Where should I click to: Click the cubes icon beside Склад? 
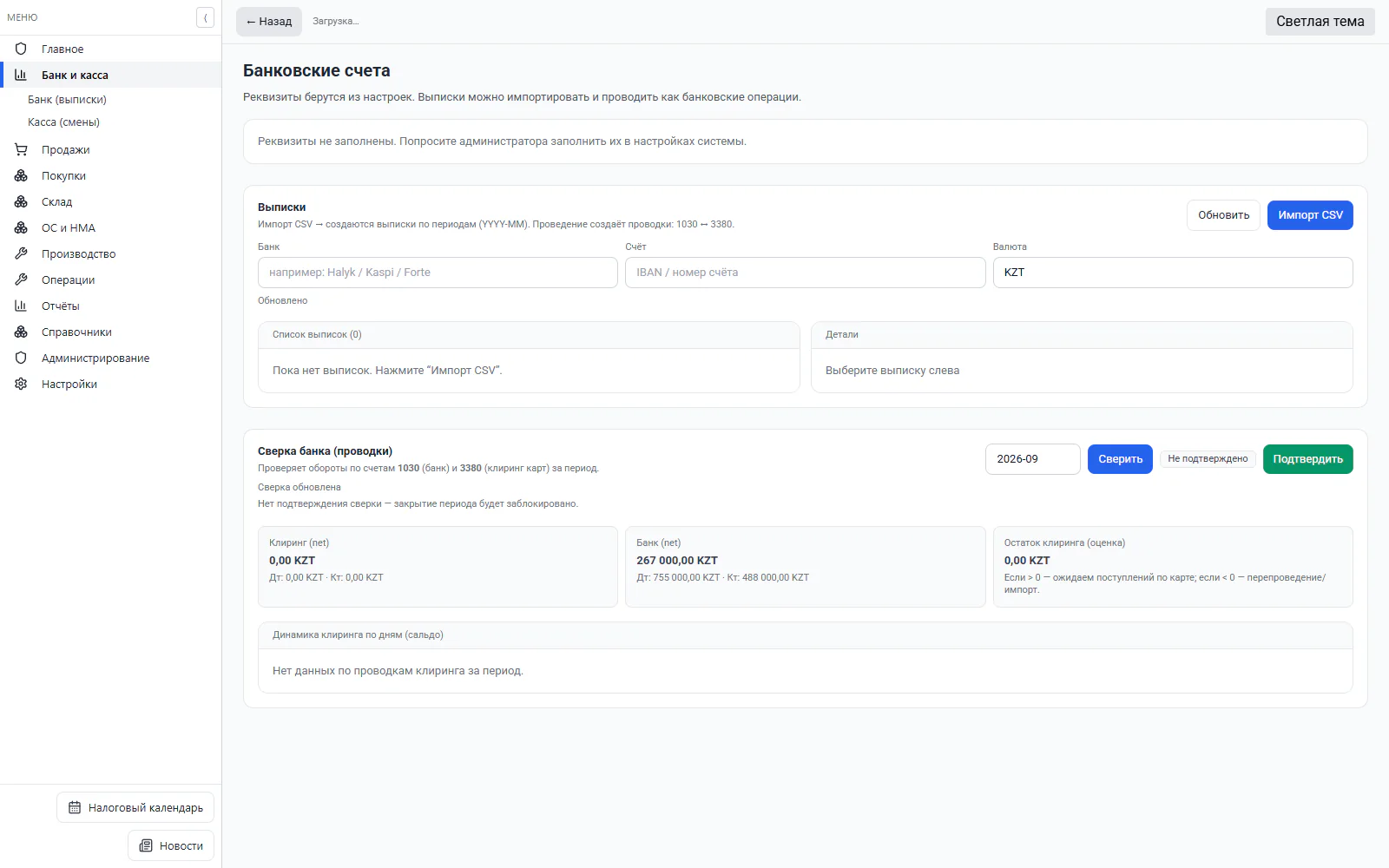21,201
